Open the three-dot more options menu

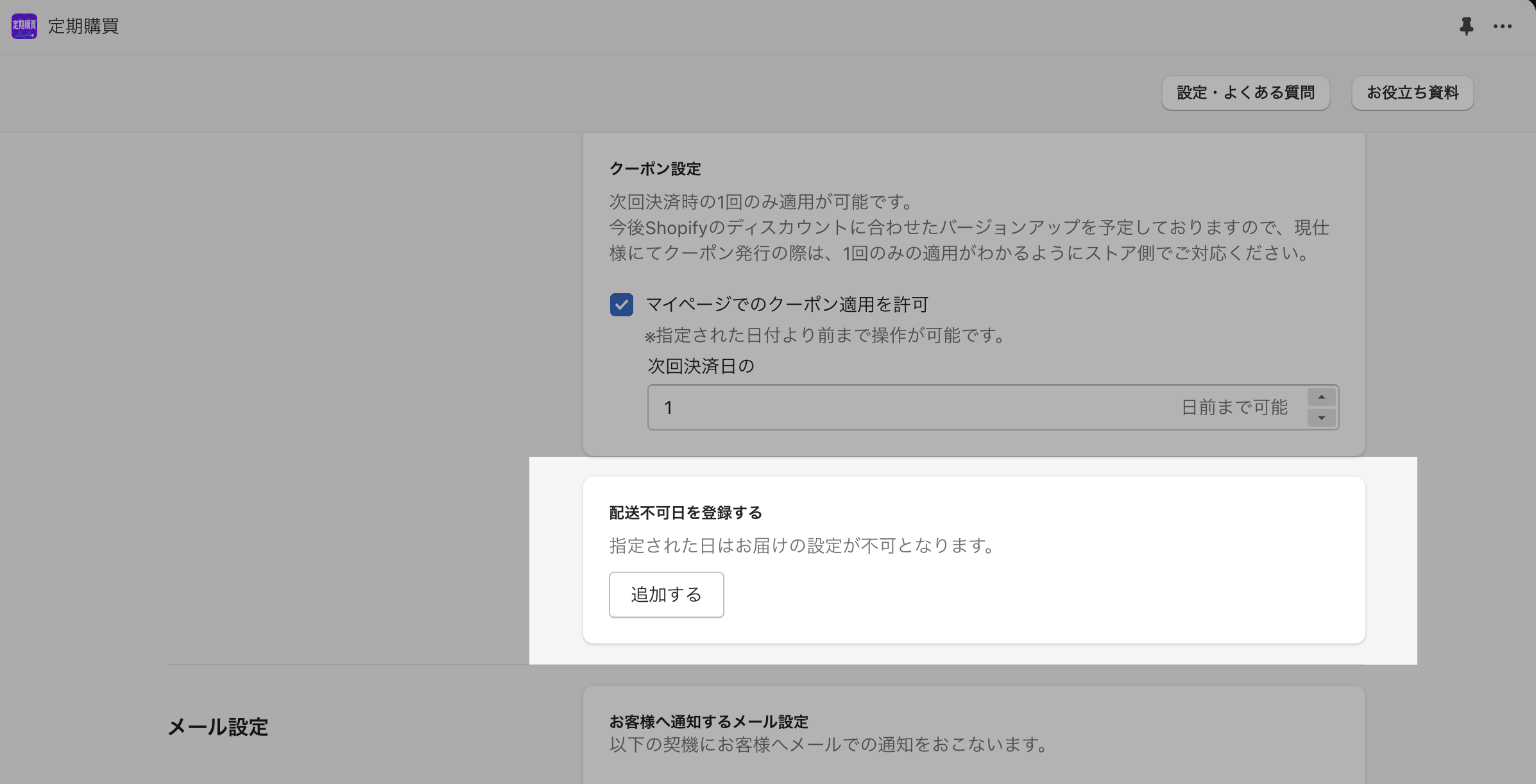[x=1502, y=26]
